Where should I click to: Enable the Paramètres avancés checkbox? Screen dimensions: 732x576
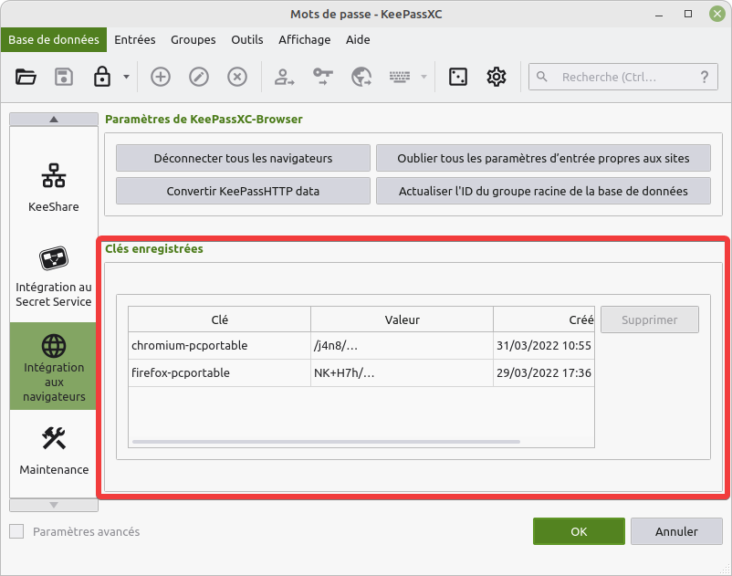17,531
